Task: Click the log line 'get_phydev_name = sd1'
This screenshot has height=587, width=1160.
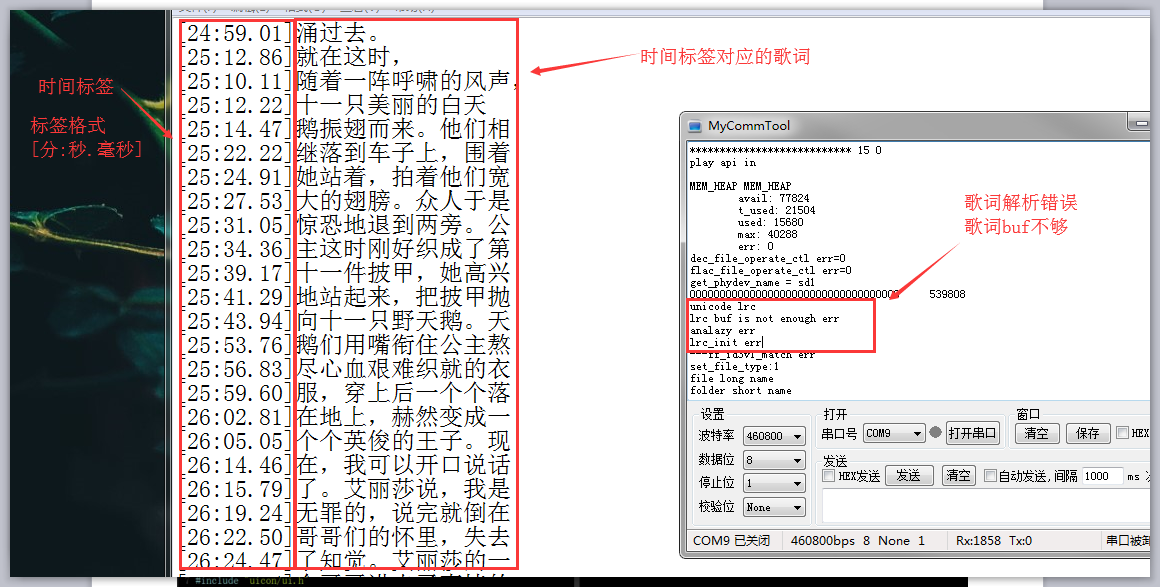Action: click(752, 282)
